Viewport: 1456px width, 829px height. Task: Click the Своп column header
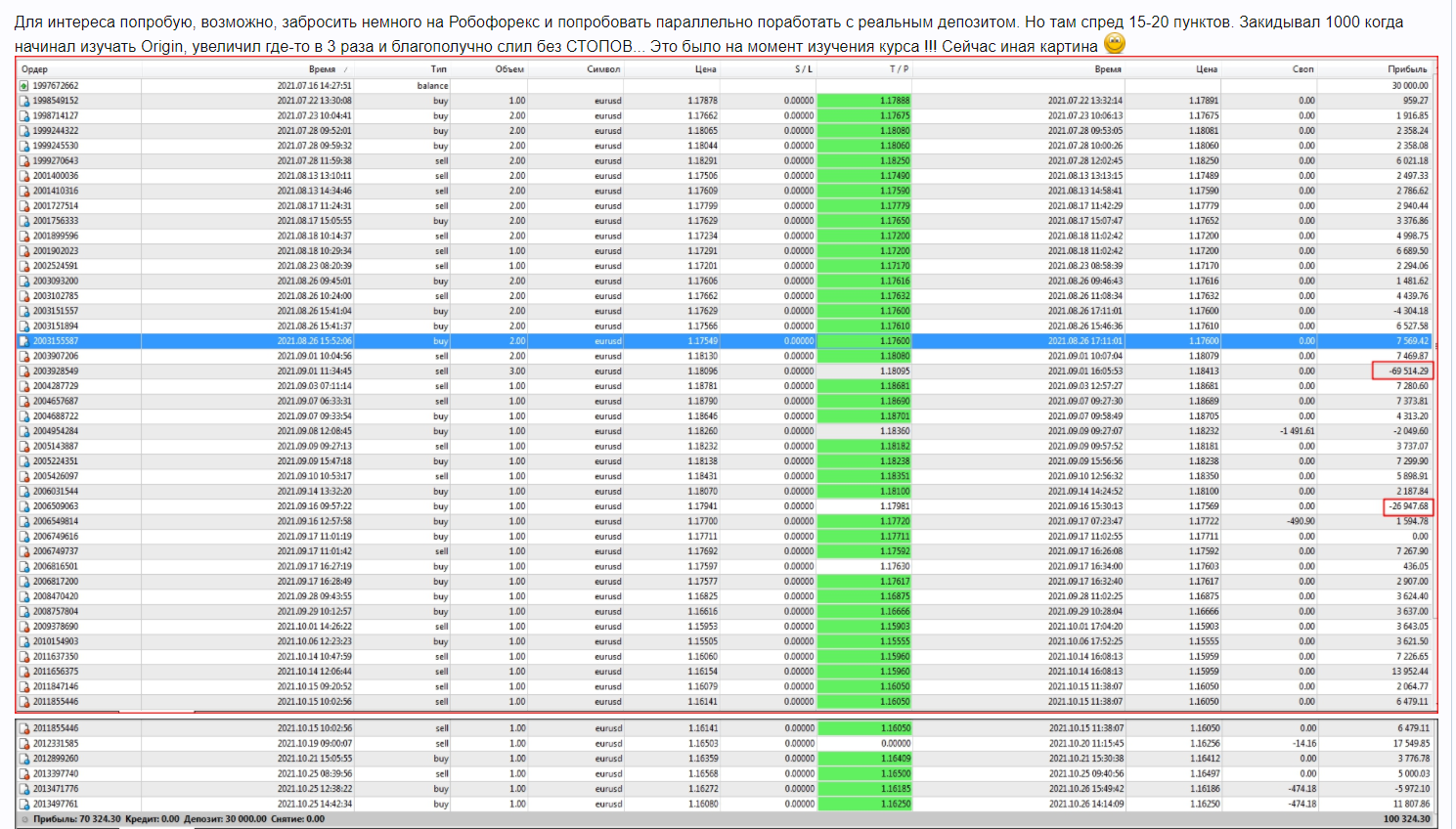[1302, 69]
